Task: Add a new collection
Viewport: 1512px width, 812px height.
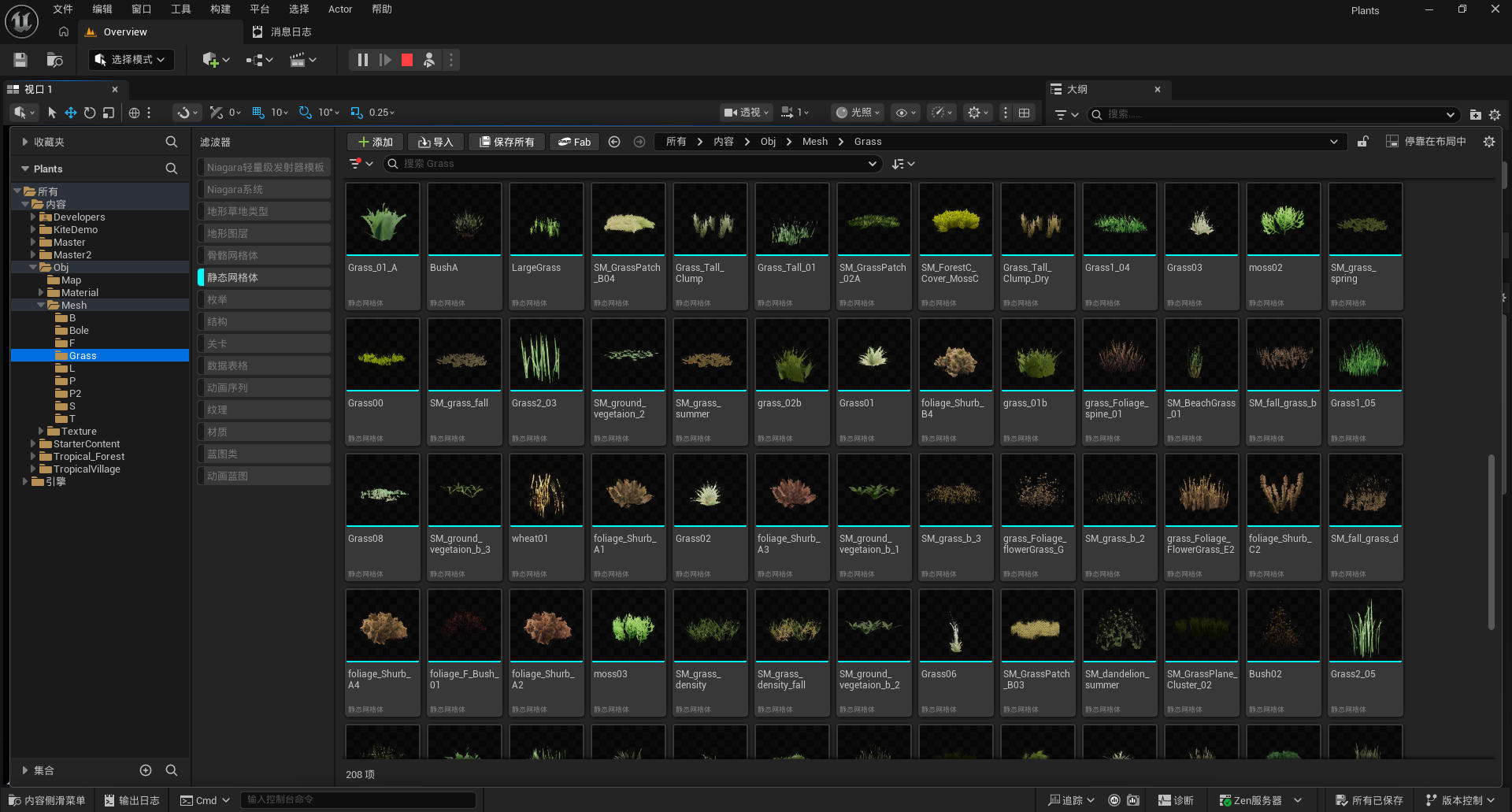Action: tap(146, 770)
